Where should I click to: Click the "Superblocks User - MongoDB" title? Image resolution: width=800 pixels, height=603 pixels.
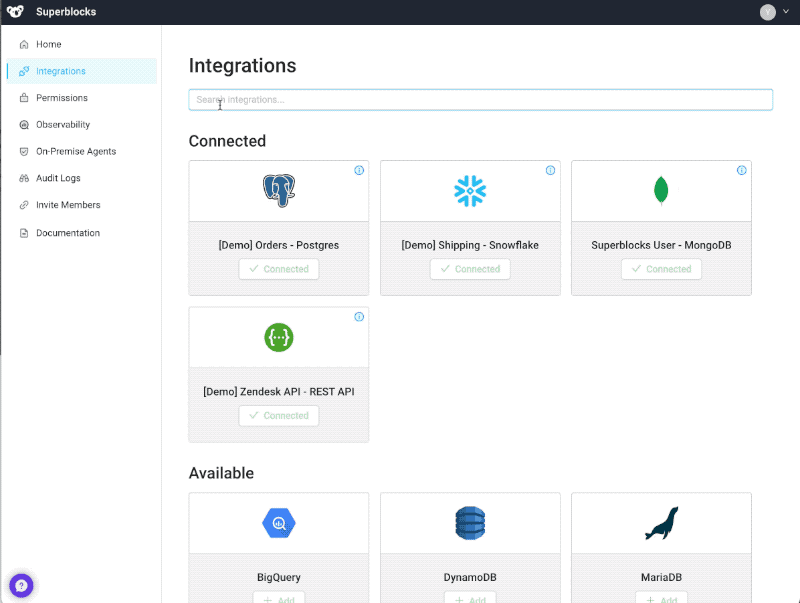661,245
